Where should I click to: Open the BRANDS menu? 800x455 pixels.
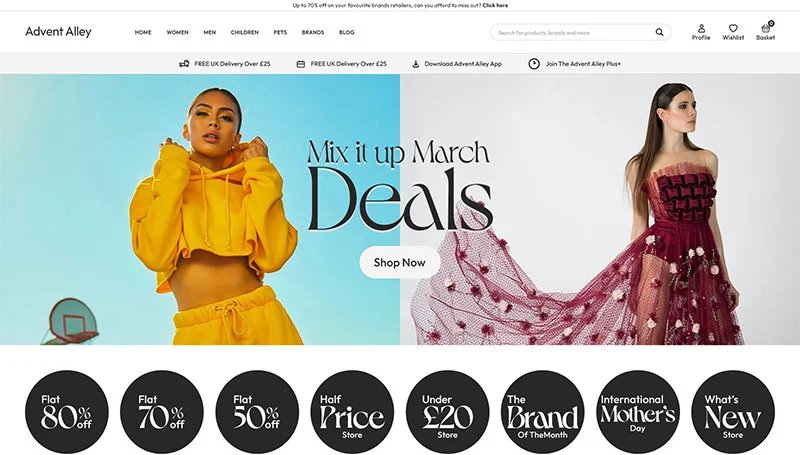313,32
